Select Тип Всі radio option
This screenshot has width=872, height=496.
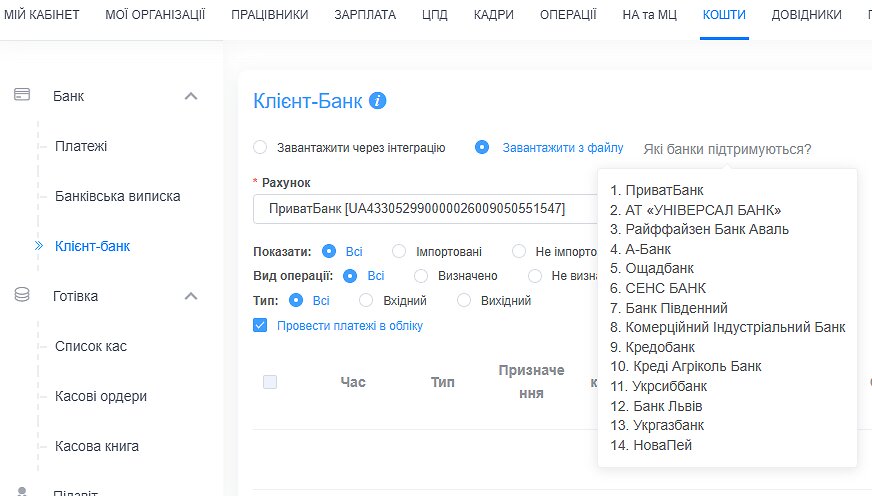[x=296, y=300]
